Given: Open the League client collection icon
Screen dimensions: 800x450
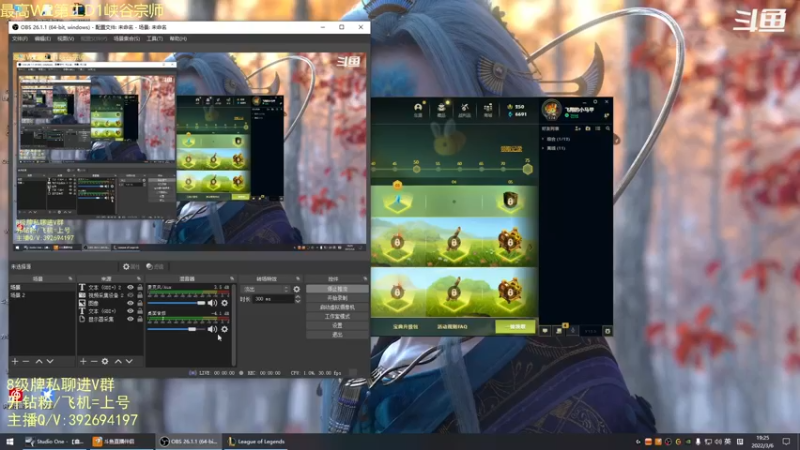Looking at the screenshot, I should [x=441, y=109].
